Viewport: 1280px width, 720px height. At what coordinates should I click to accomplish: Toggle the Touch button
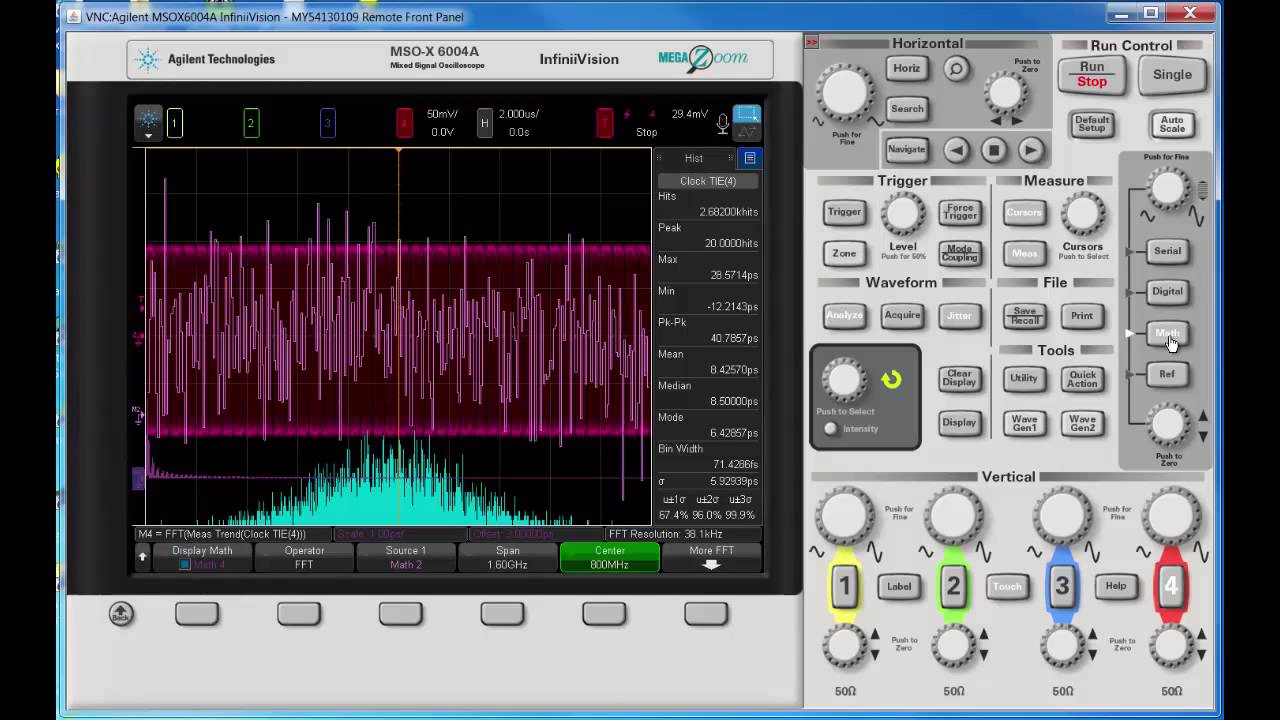pos(1007,586)
